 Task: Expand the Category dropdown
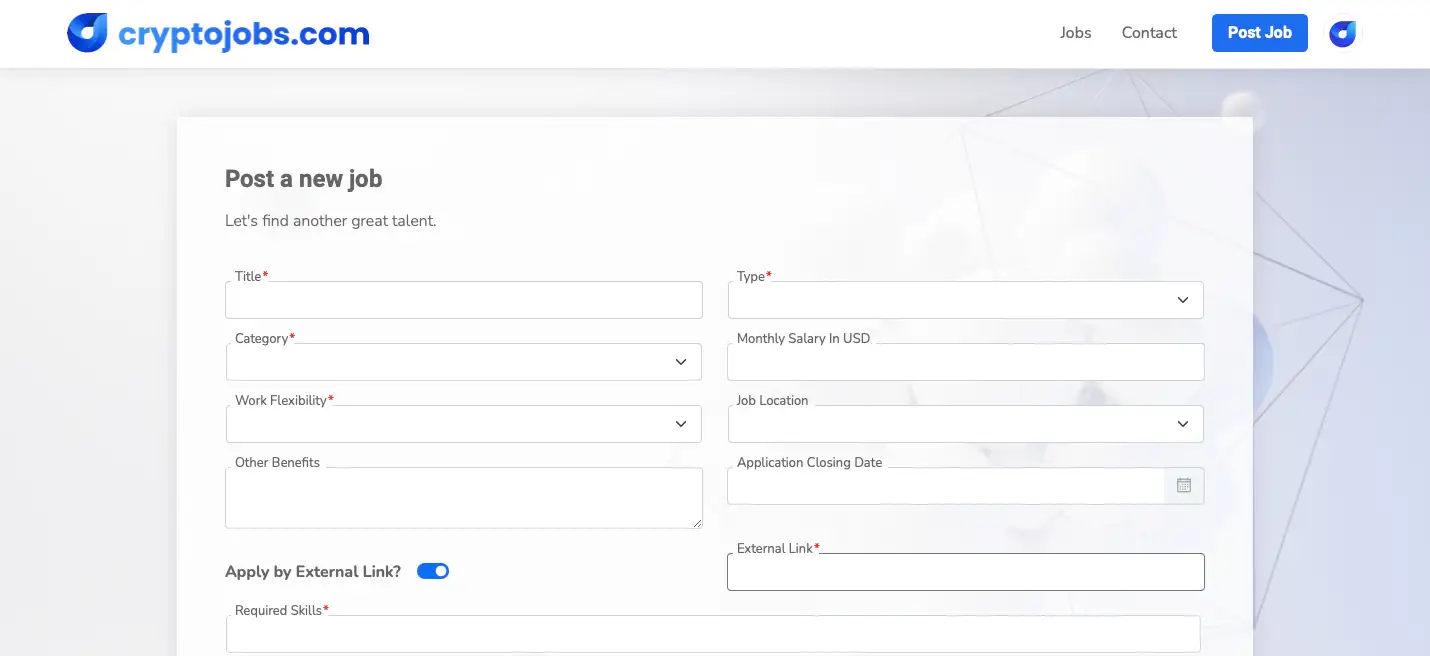pos(464,362)
